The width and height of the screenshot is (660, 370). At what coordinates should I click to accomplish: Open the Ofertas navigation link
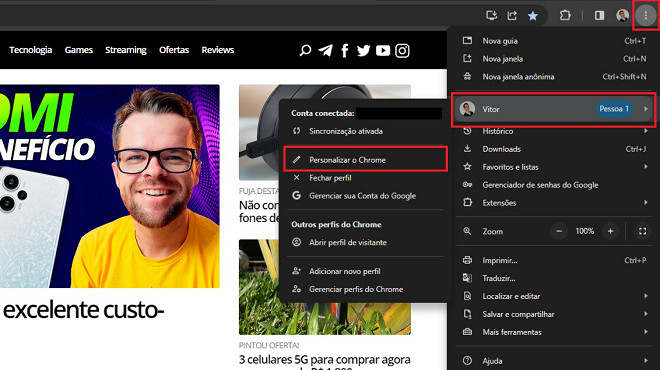[x=174, y=50]
